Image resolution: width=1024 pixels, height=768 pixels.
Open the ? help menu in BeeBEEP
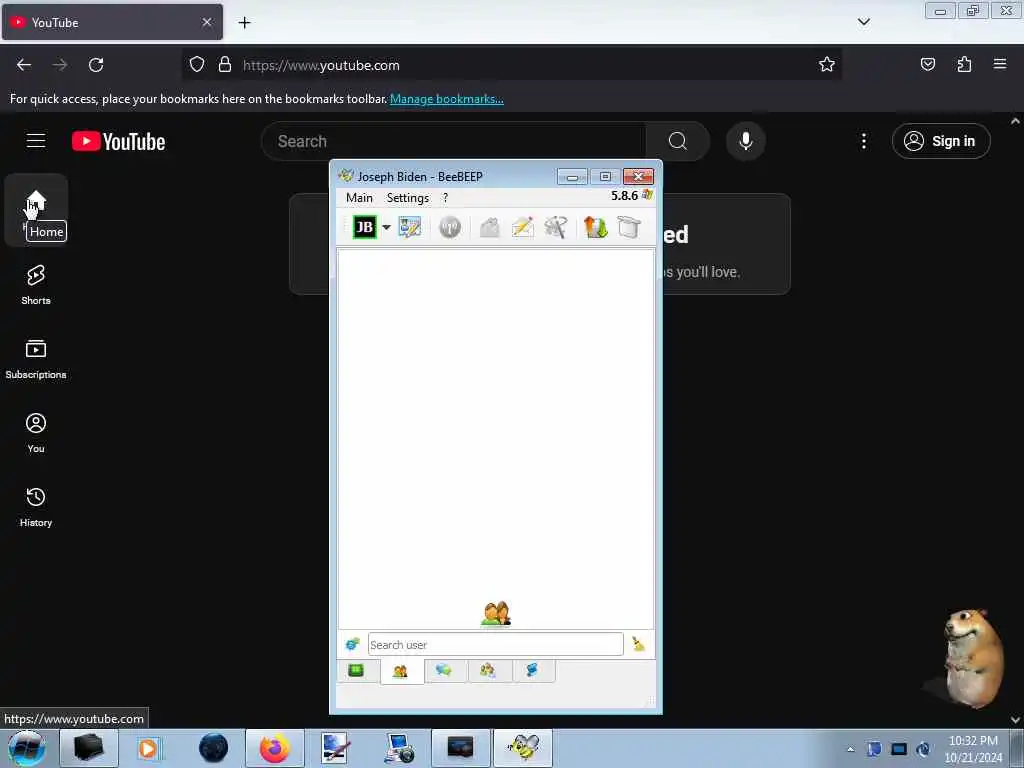445,198
